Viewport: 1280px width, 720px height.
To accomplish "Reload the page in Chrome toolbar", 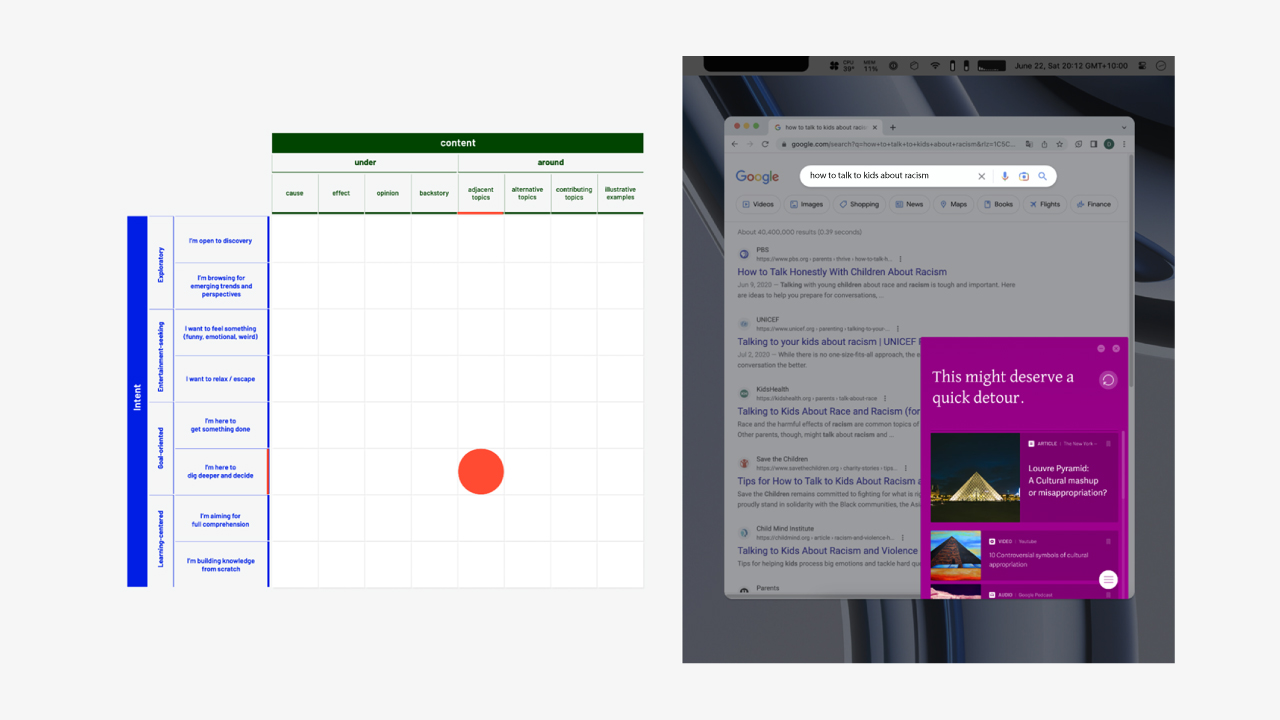I will click(x=766, y=144).
